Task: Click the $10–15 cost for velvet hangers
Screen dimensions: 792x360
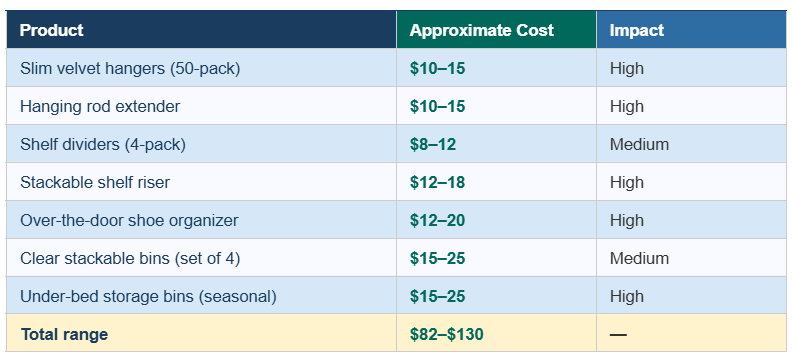Action: pyautogui.click(x=437, y=68)
